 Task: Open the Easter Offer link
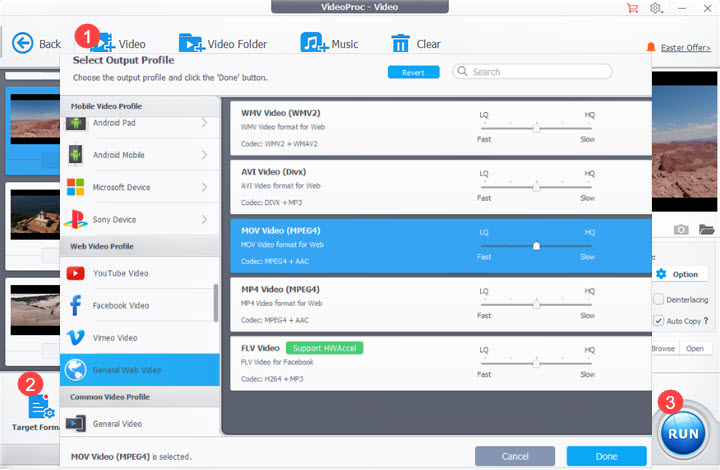pyautogui.click(x=686, y=48)
